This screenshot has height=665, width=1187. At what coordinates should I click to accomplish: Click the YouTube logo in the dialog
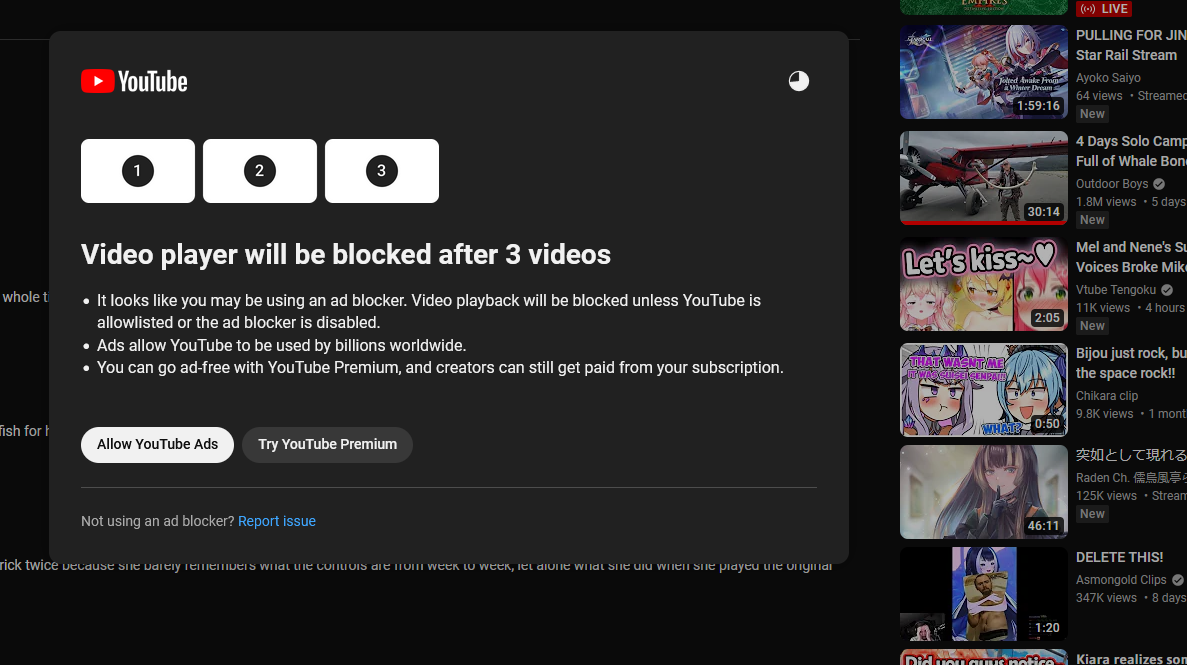(134, 81)
